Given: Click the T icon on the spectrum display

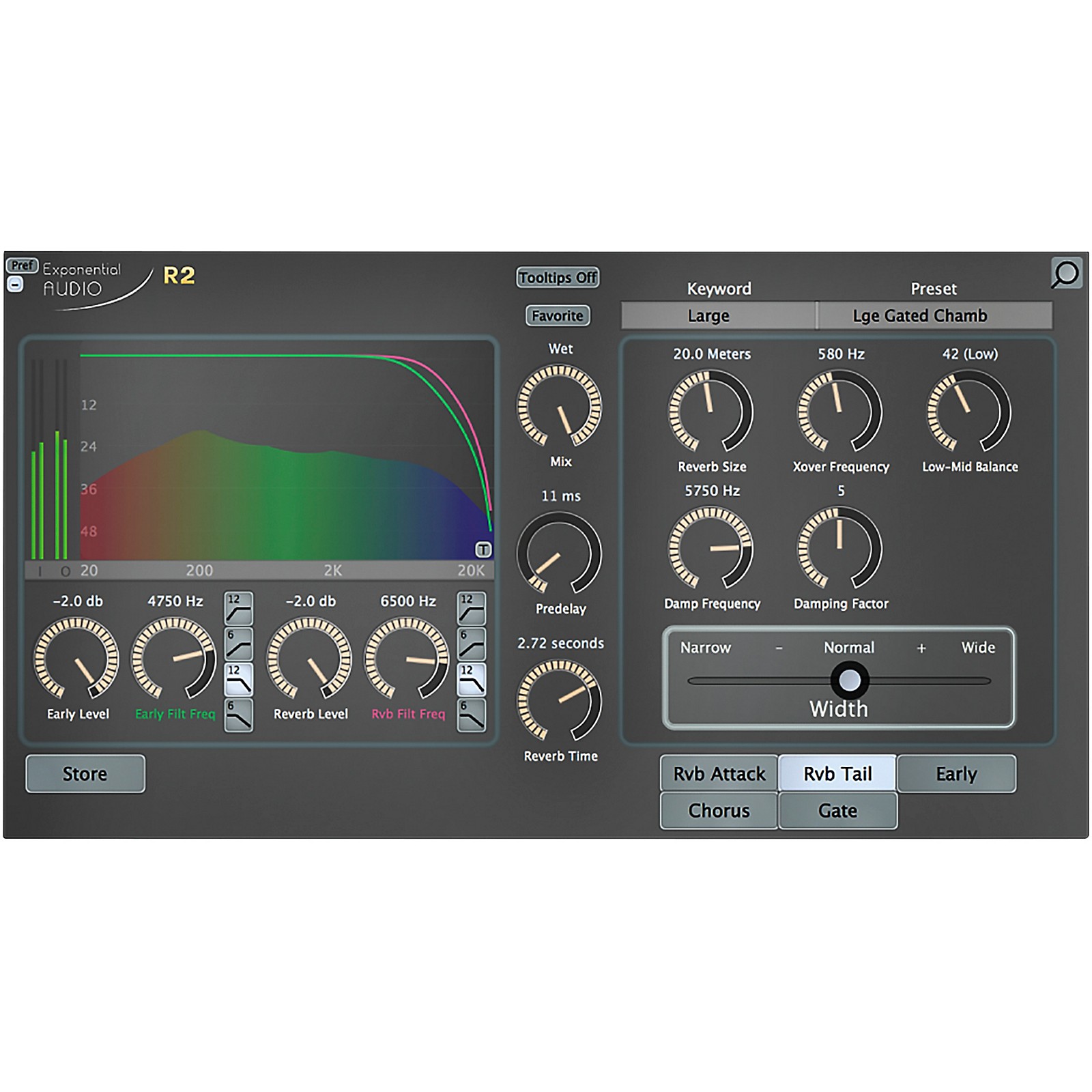Looking at the screenshot, I should tap(483, 549).
